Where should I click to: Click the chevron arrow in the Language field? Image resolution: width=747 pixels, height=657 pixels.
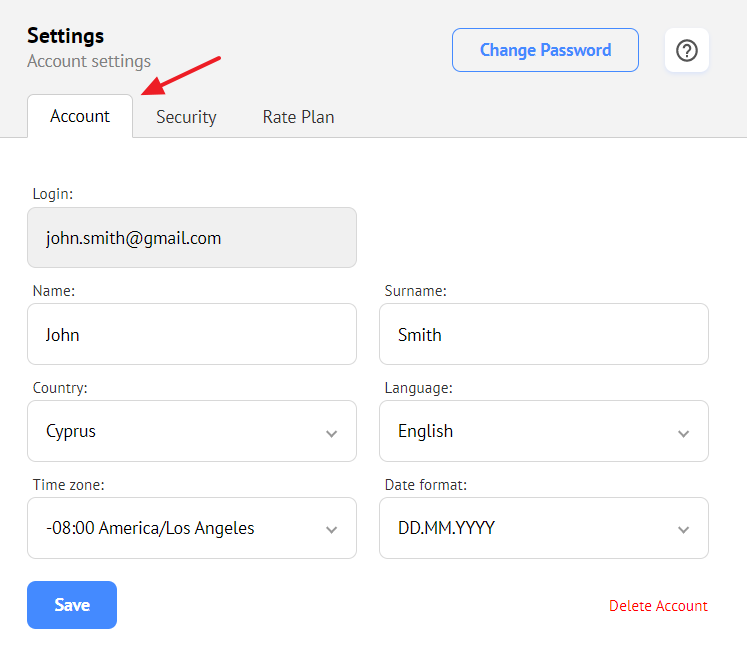(x=684, y=434)
